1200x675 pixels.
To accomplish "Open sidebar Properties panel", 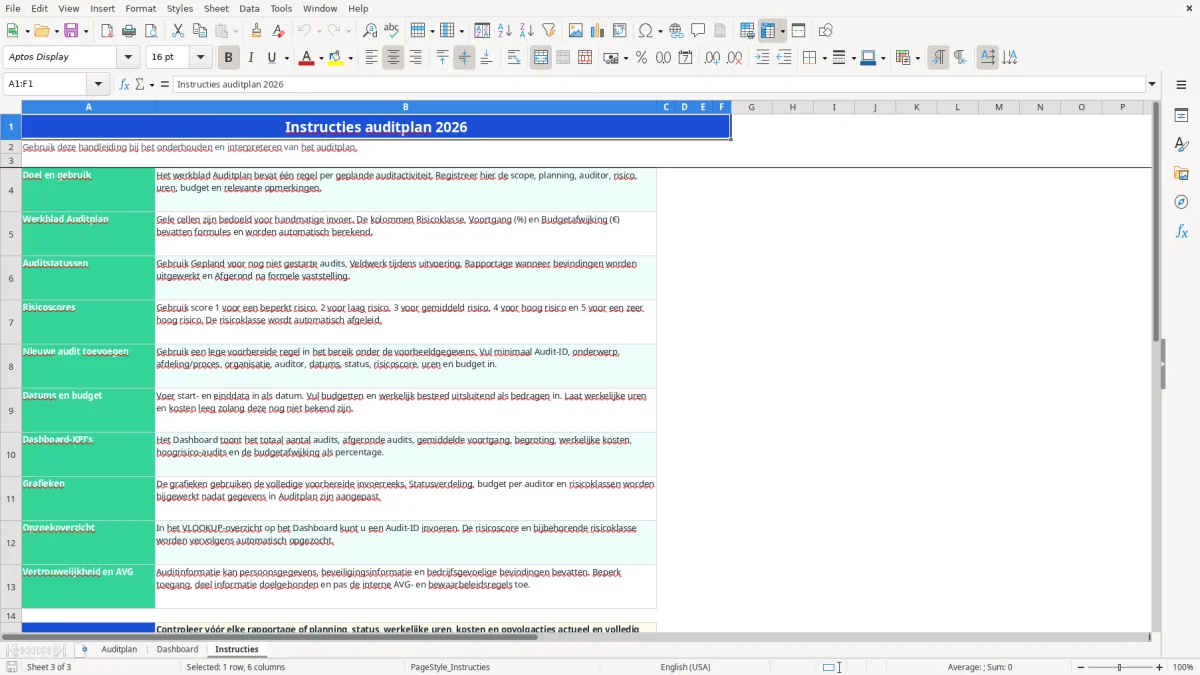I will [1181, 115].
